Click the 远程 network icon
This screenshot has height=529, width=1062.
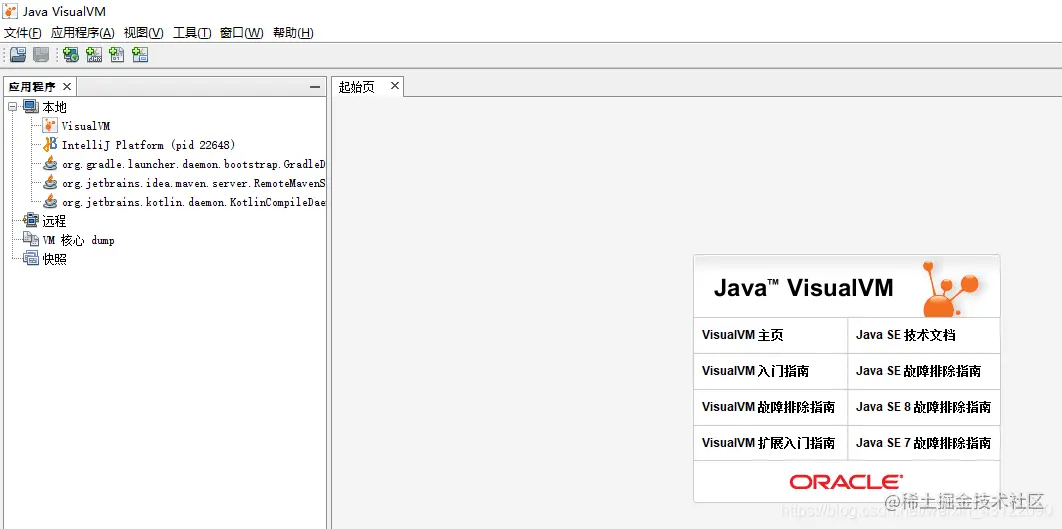[31, 220]
